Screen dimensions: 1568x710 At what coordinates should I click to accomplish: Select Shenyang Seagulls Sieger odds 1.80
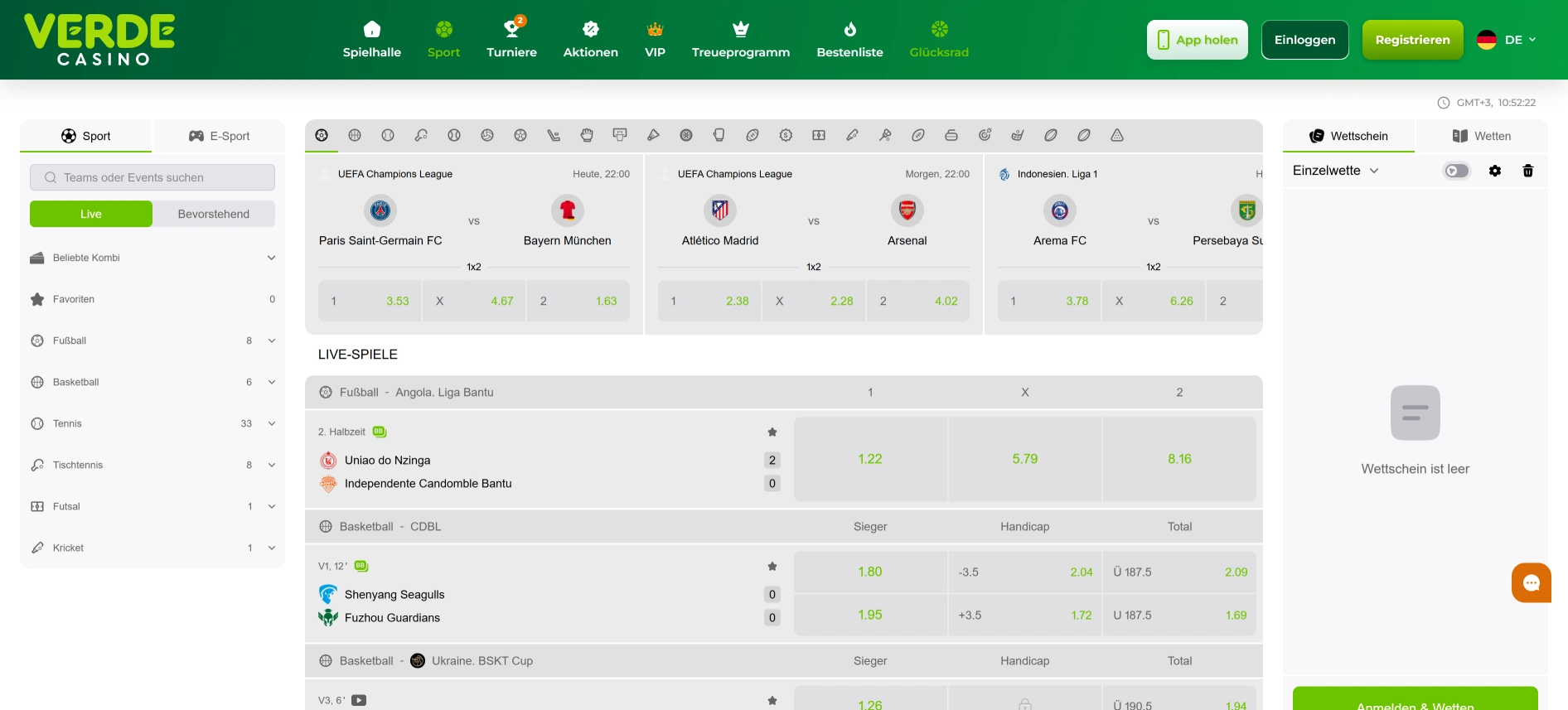tap(870, 572)
